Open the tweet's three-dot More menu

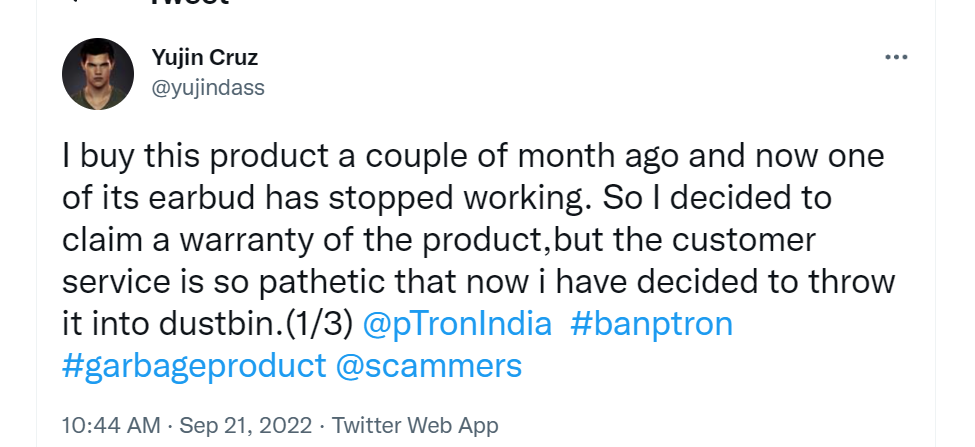[x=896, y=58]
